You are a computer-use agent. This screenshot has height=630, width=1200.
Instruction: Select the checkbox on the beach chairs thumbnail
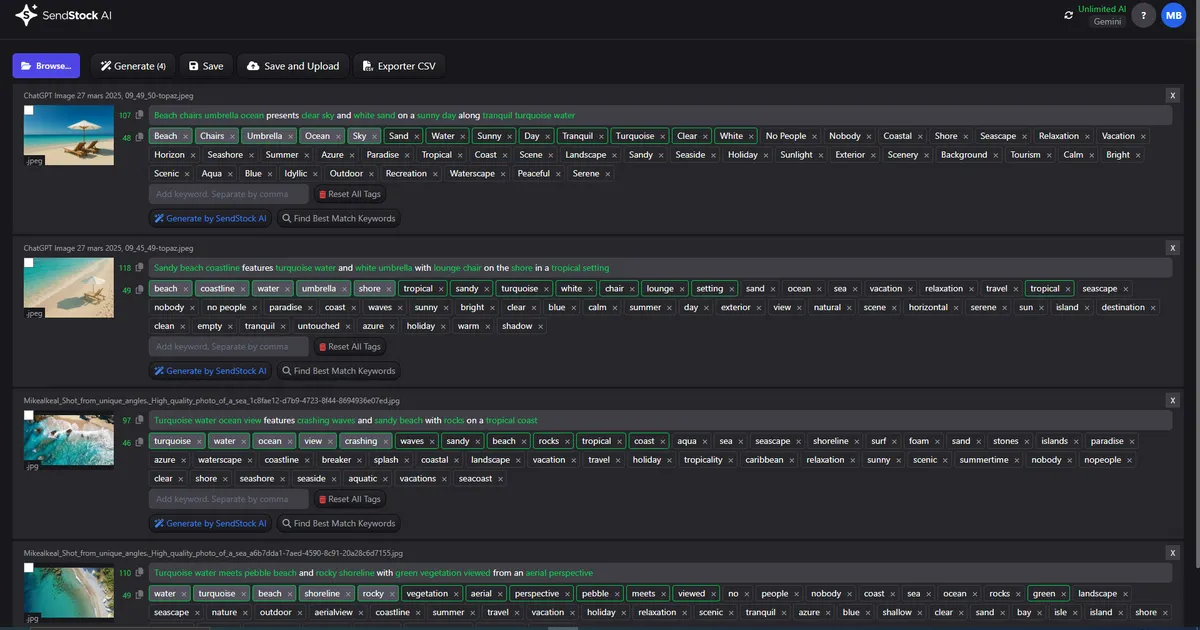point(29,111)
